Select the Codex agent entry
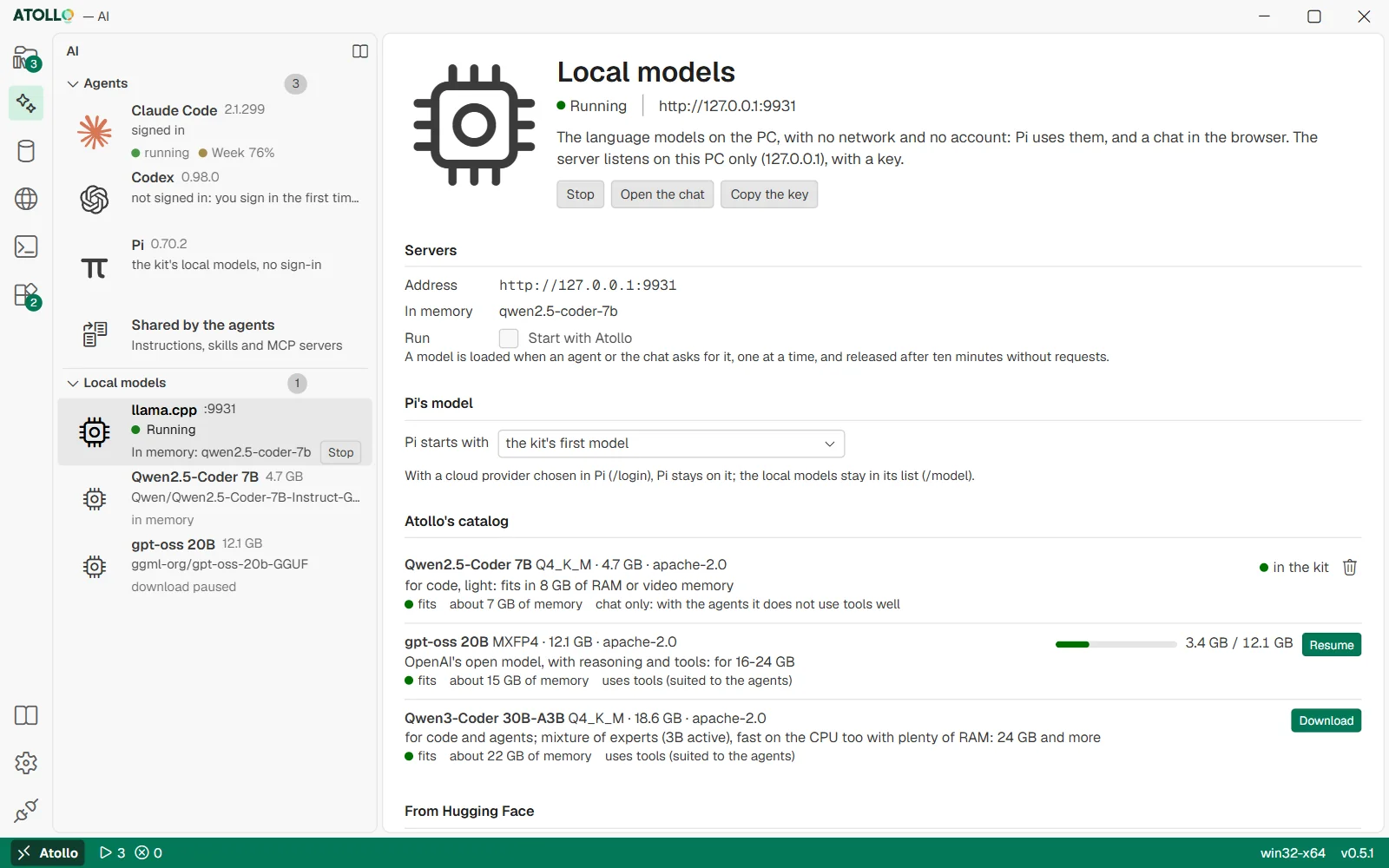Screen dimensions: 1389x868 214,199
